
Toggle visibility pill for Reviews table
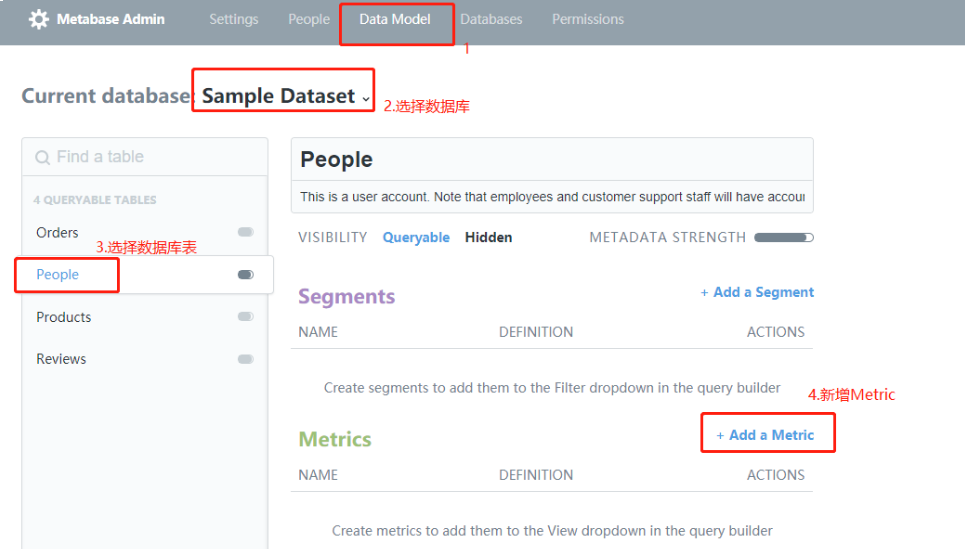click(245, 359)
